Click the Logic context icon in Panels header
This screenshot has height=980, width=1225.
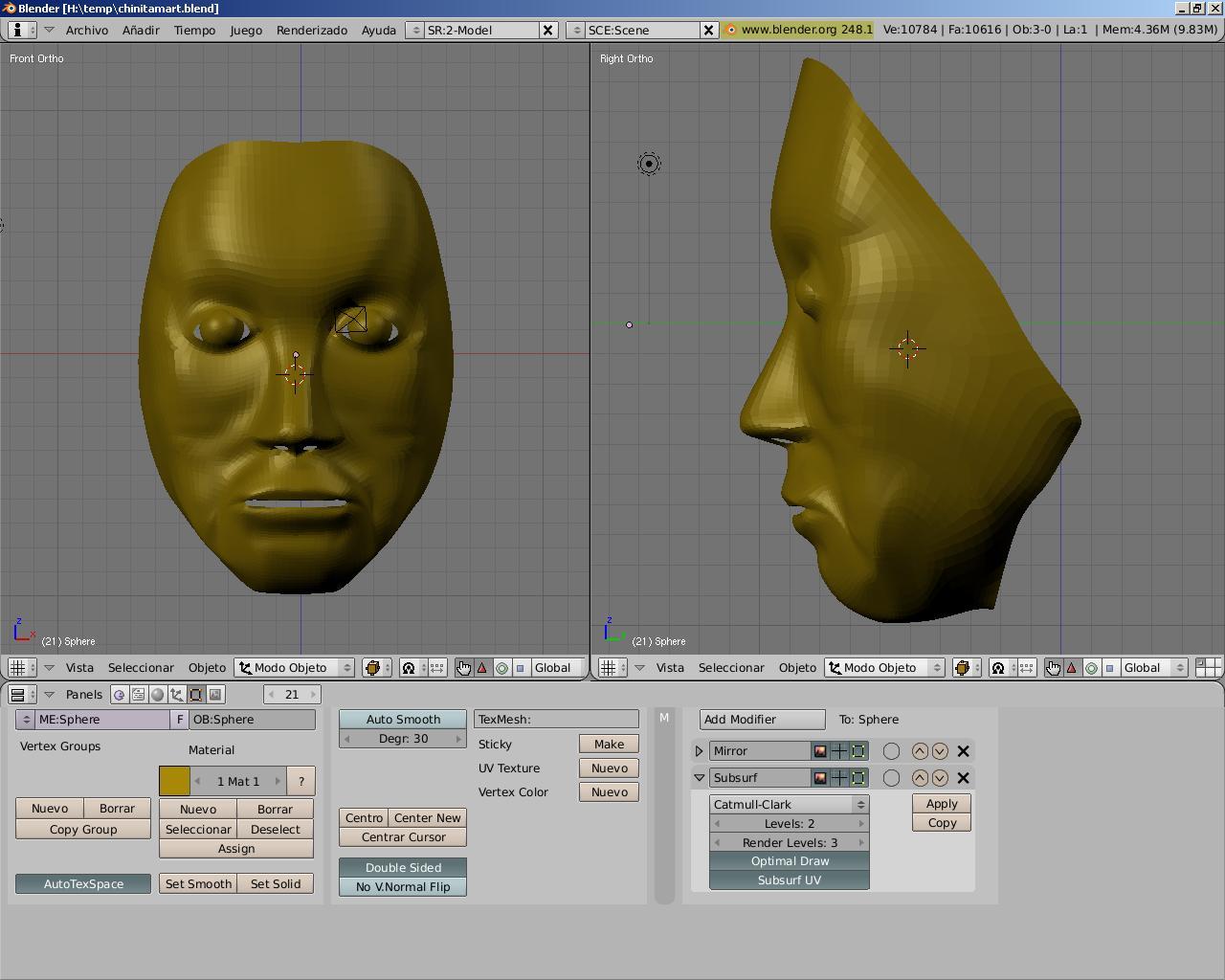click(x=120, y=695)
